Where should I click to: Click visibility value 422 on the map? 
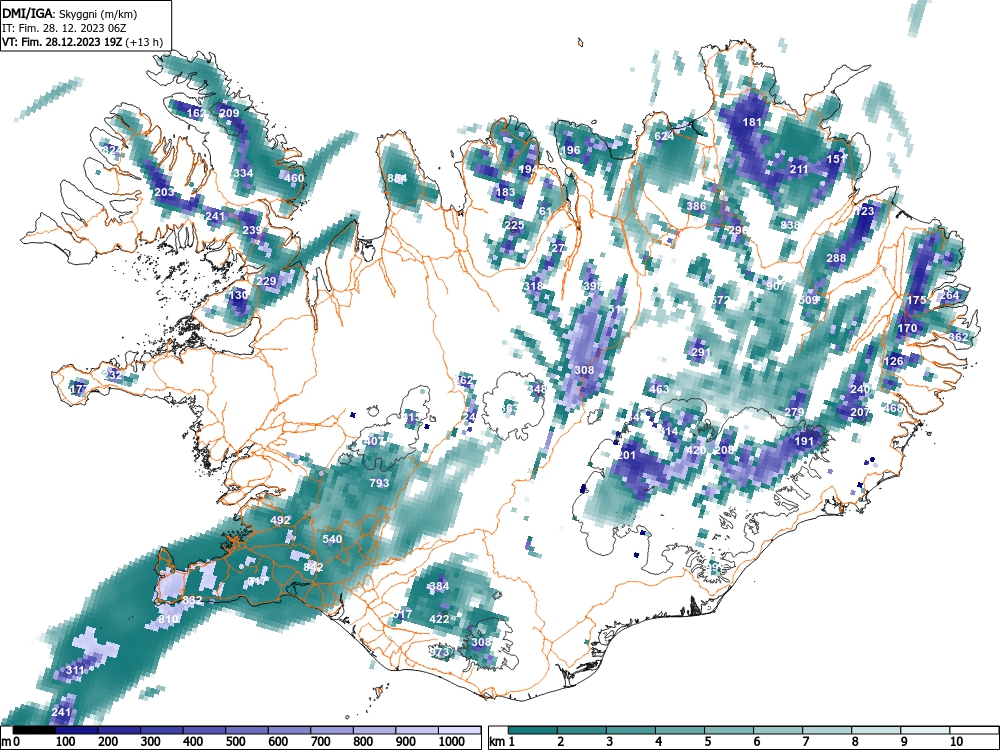[439, 619]
